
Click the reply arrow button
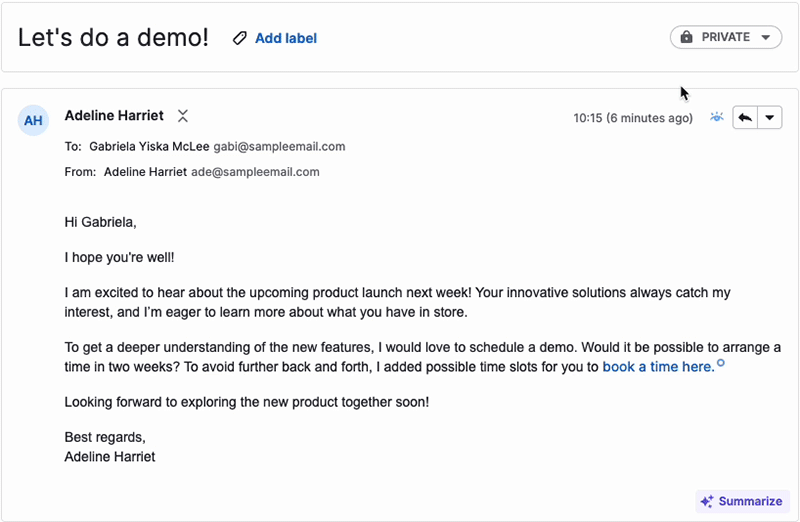pos(745,117)
